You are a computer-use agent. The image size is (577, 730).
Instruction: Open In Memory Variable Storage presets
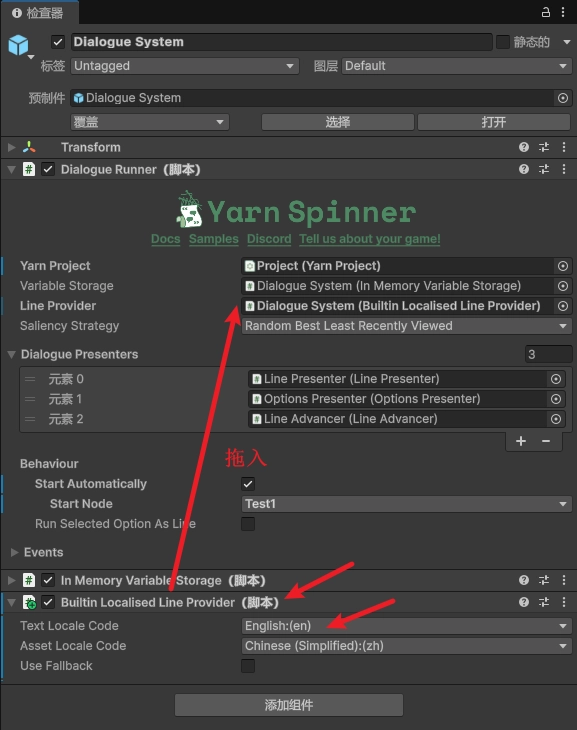[544, 580]
